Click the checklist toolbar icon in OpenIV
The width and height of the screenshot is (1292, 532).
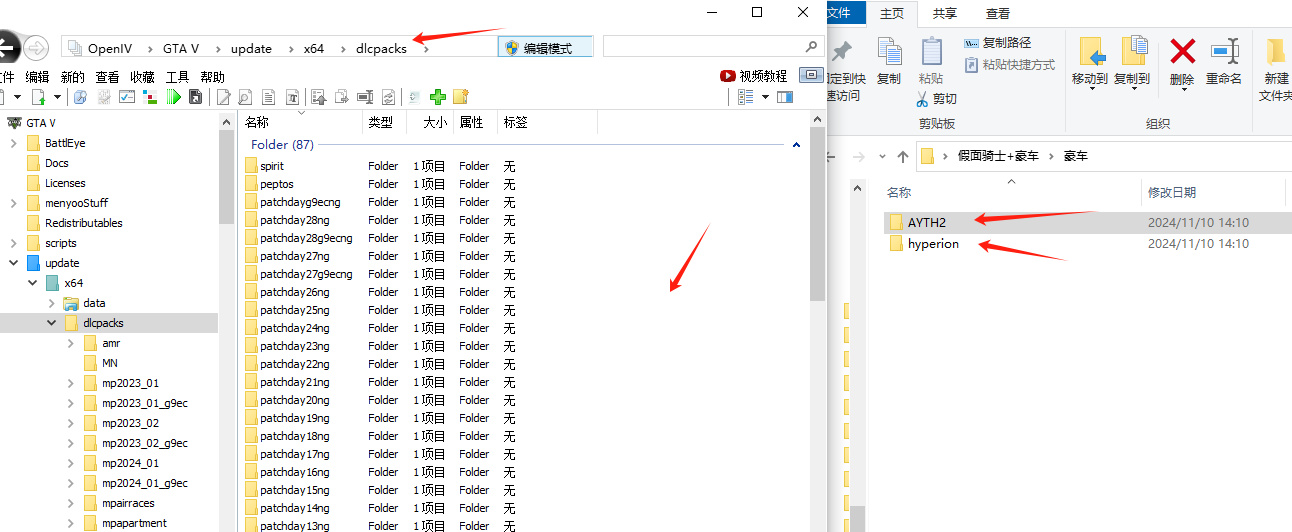[x=127, y=97]
